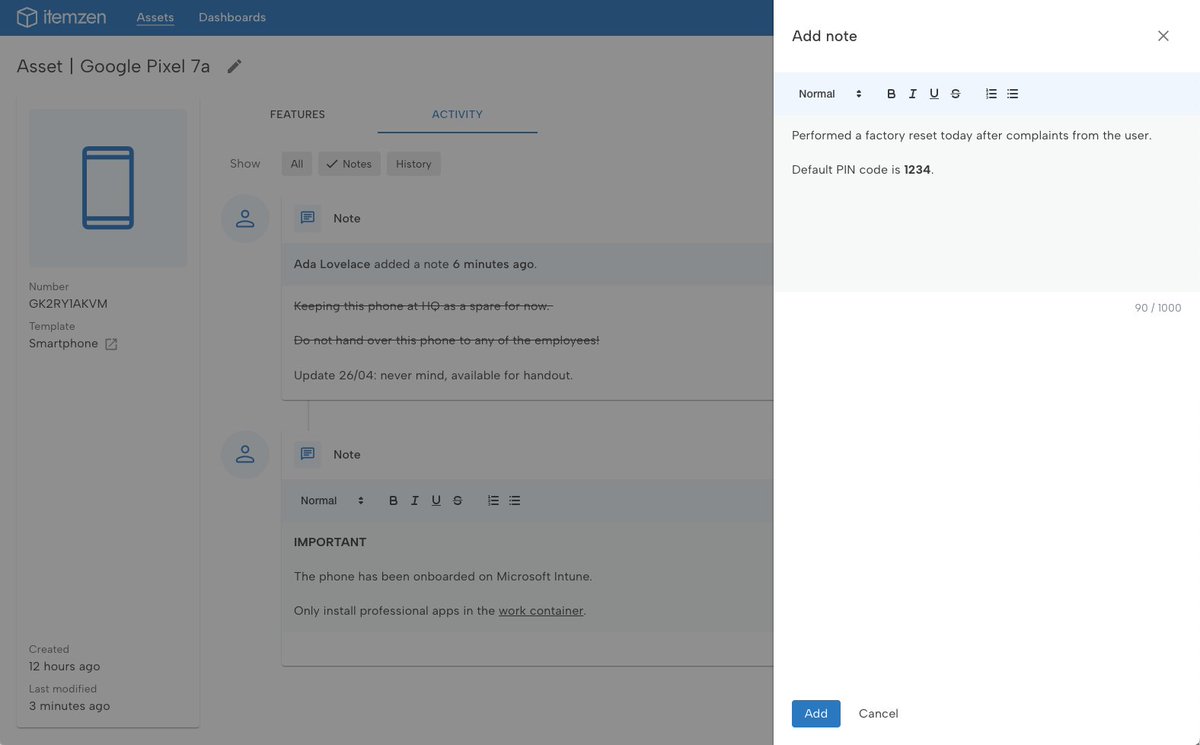Click inside the Add note text area
Screen dimensions: 1200x745
[987, 203]
